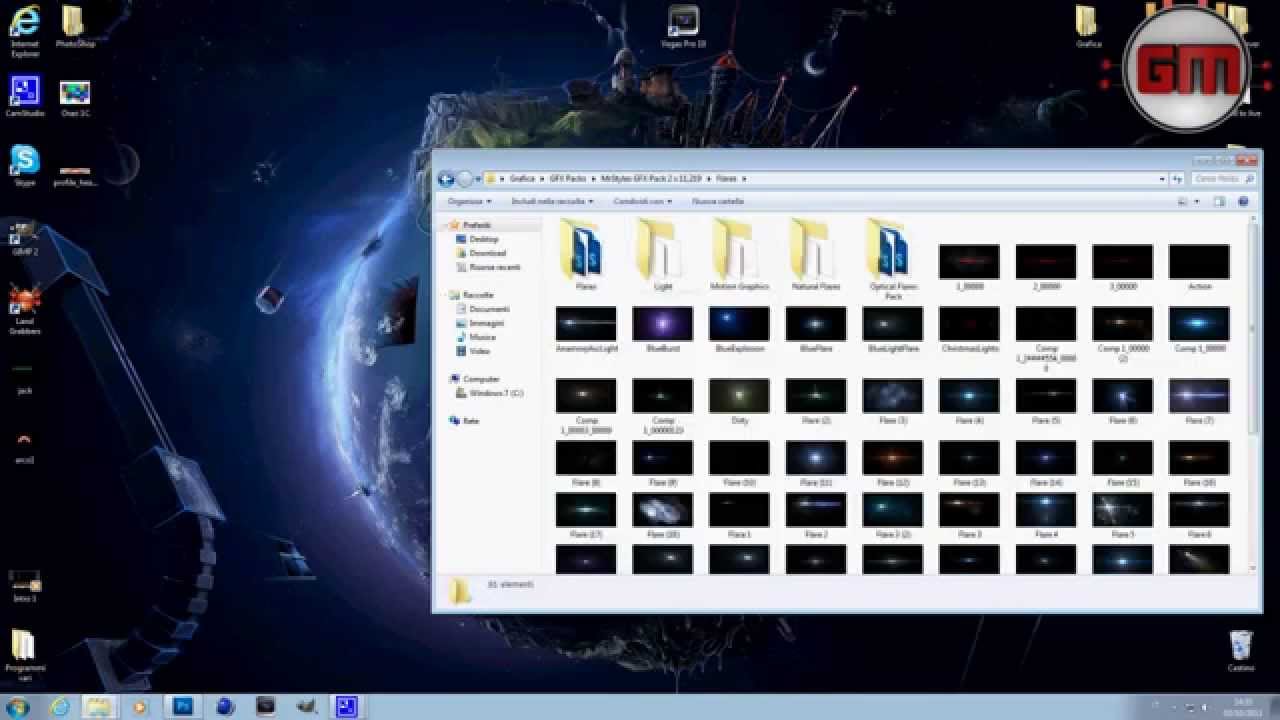Select the Light folder

pyautogui.click(x=663, y=255)
